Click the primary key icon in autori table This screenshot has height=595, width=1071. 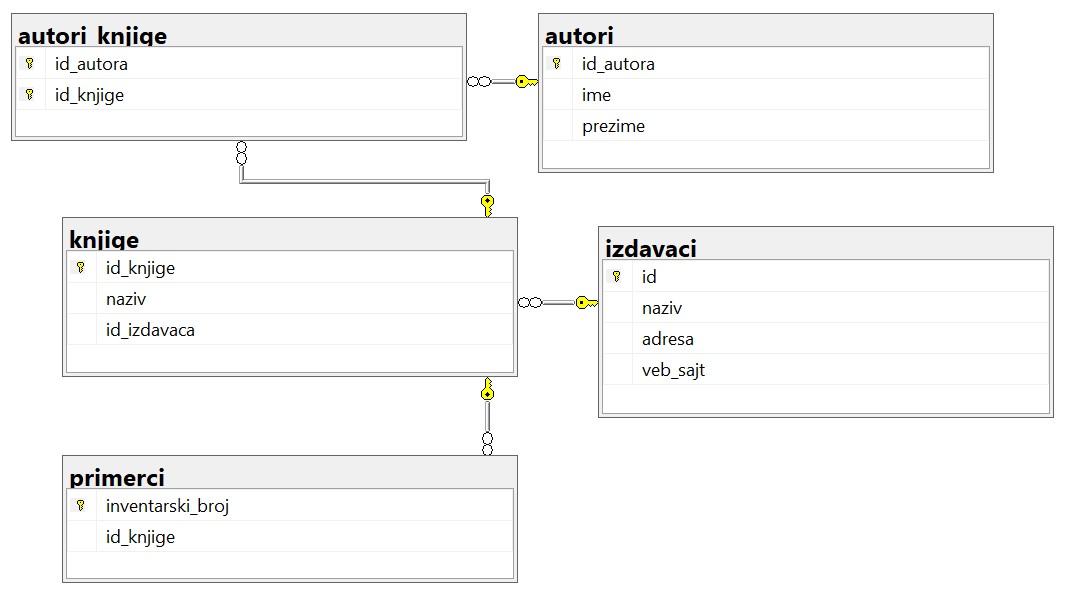coord(557,64)
